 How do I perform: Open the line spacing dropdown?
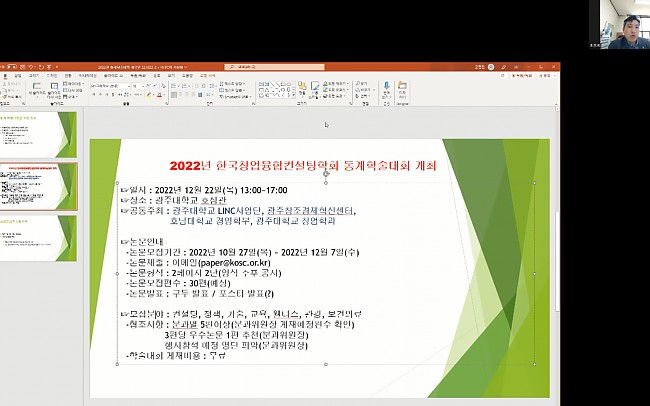(x=212, y=86)
